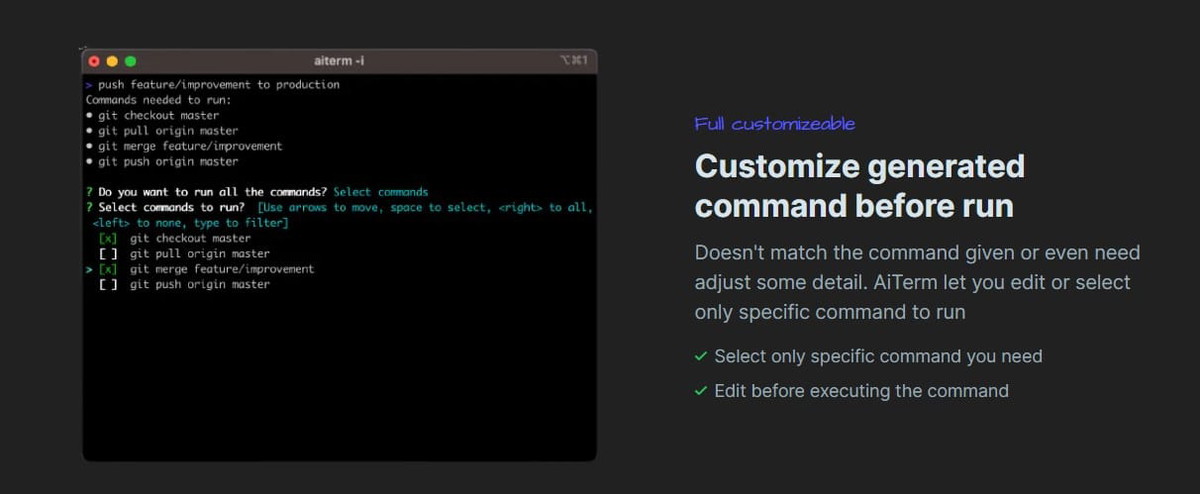Click the 'Customize generated command before run' heading

(x=860, y=185)
